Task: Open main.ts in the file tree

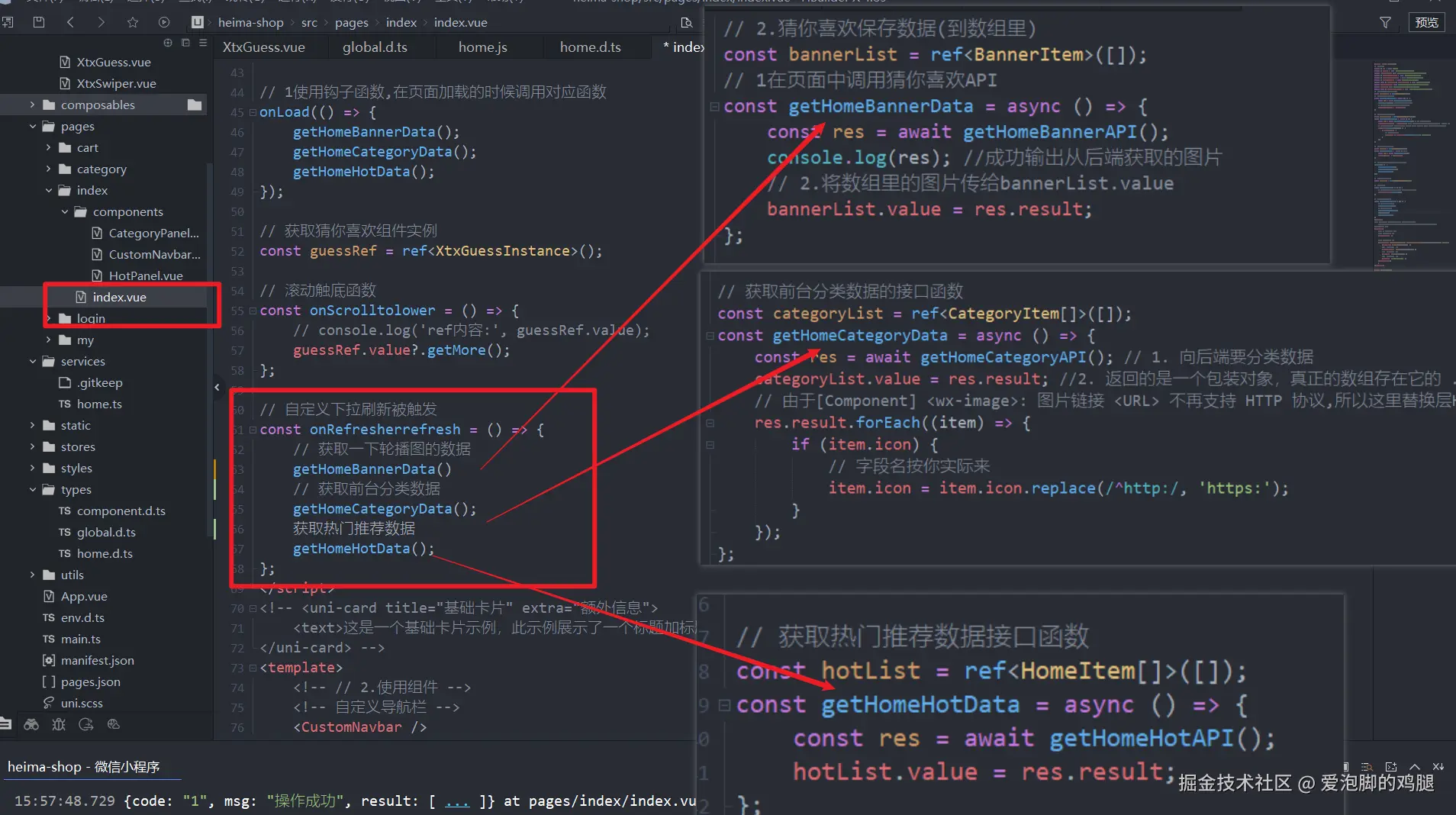Action: [x=80, y=639]
